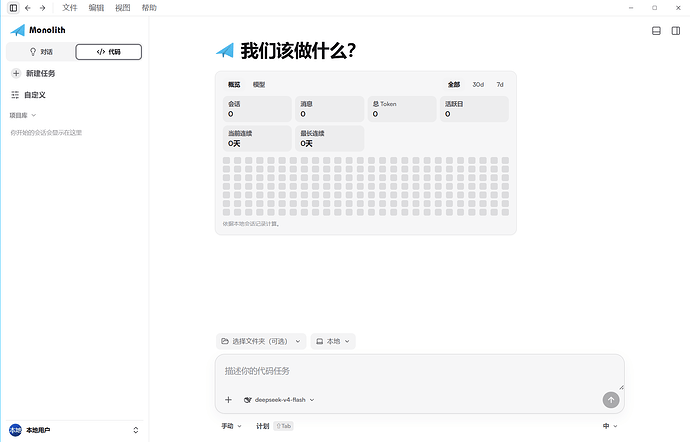The image size is (690, 442).
Task: Toggle the right side panel icon
Action: [676, 31]
